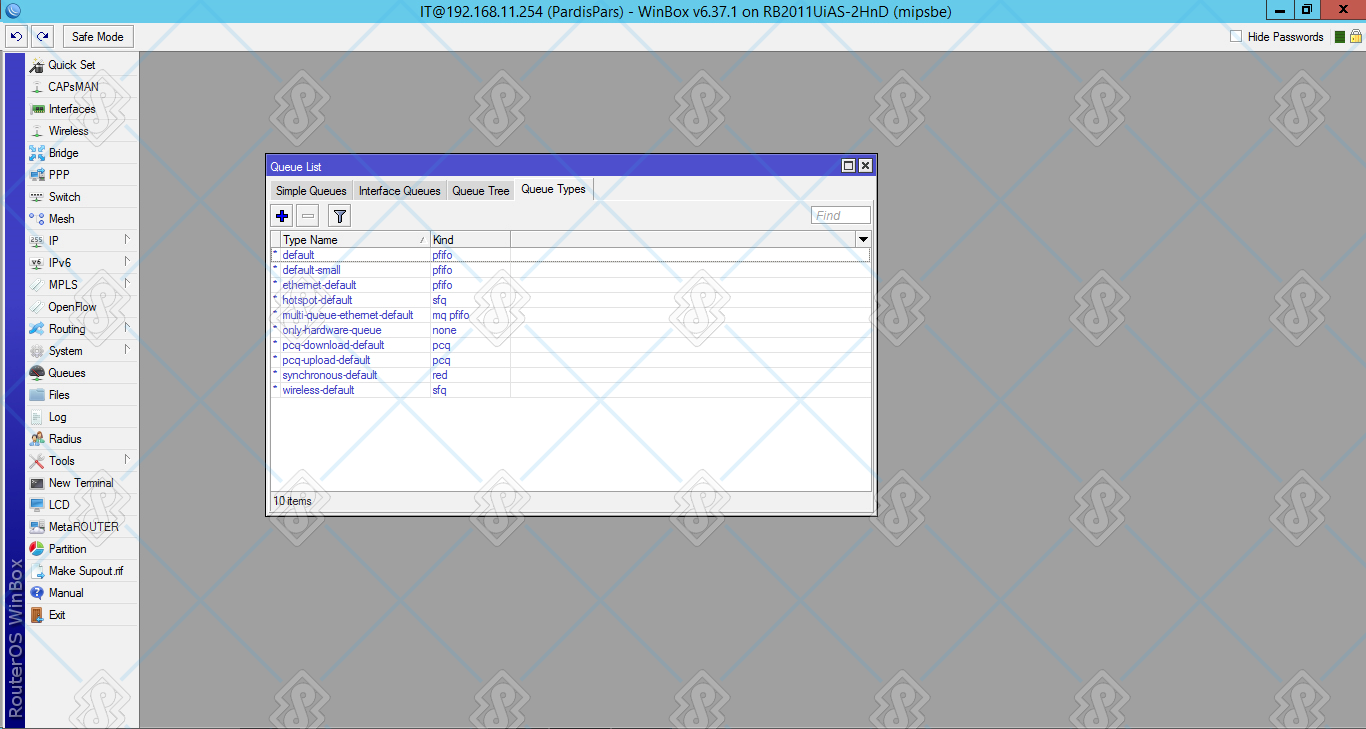Add a new queue type with plus button
Image resolution: width=1366 pixels, height=729 pixels.
(x=282, y=215)
